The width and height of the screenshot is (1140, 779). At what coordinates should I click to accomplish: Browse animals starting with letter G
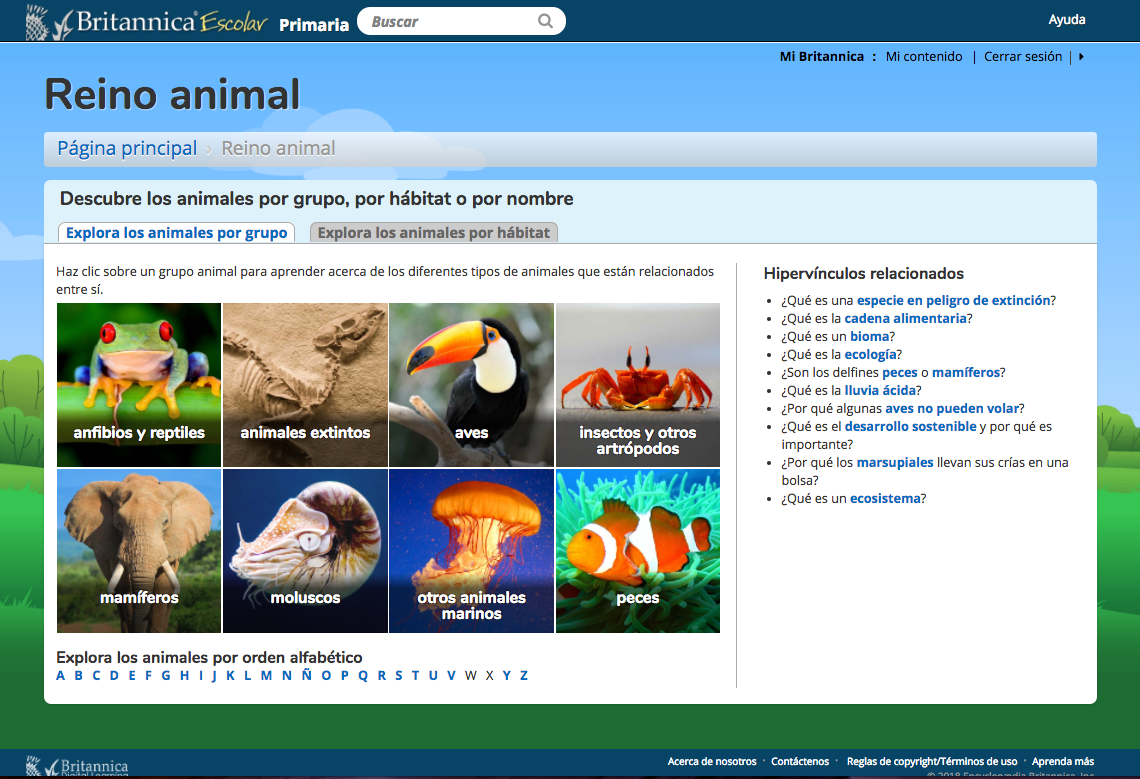tap(166, 676)
